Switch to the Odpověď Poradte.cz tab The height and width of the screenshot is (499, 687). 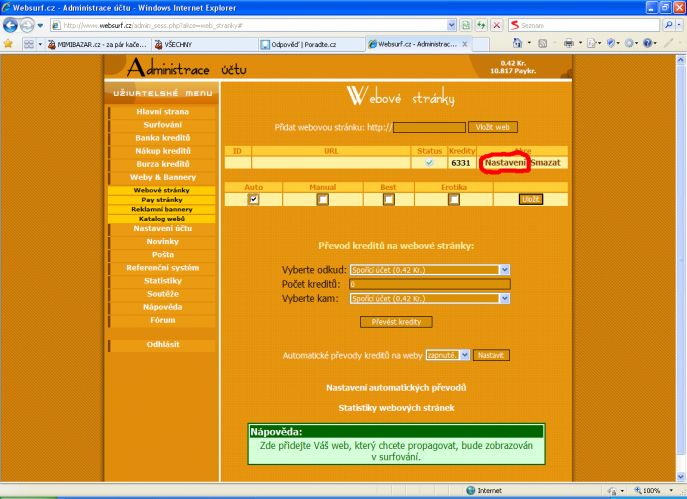312,44
